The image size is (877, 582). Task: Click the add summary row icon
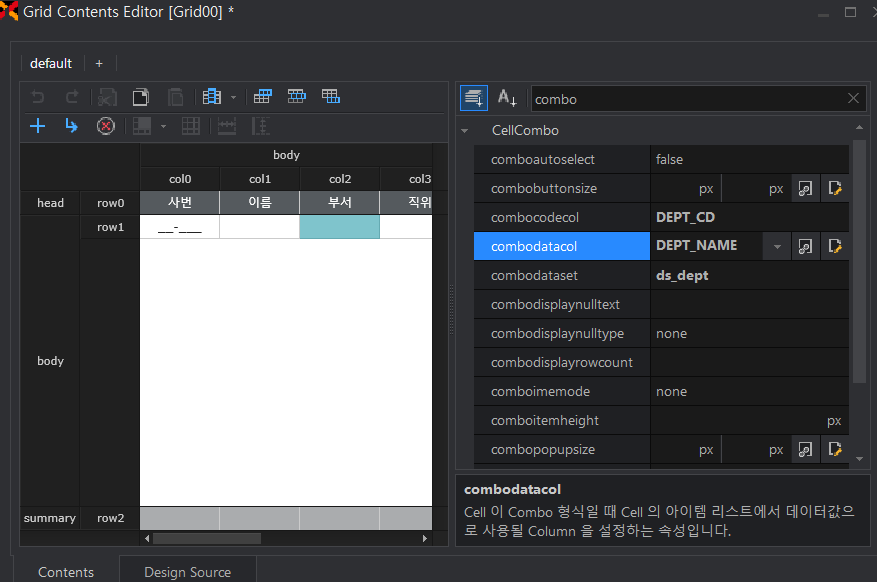[331, 97]
